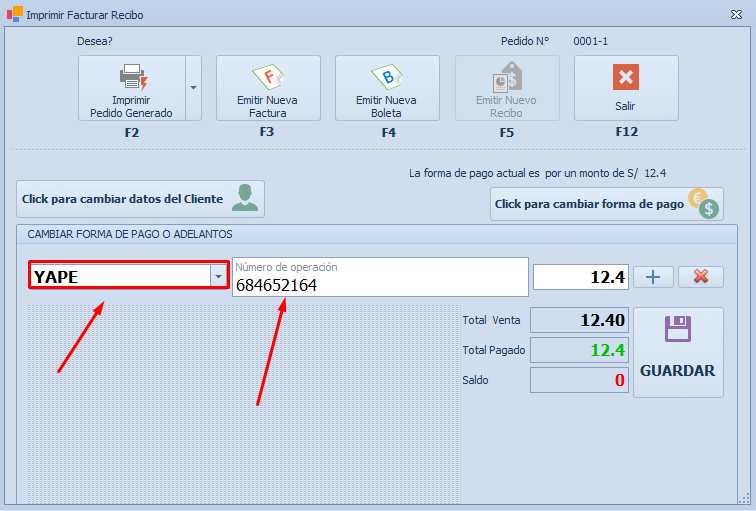Click the Saldo value 0
The width and height of the screenshot is (756, 511).
click(x=579, y=380)
